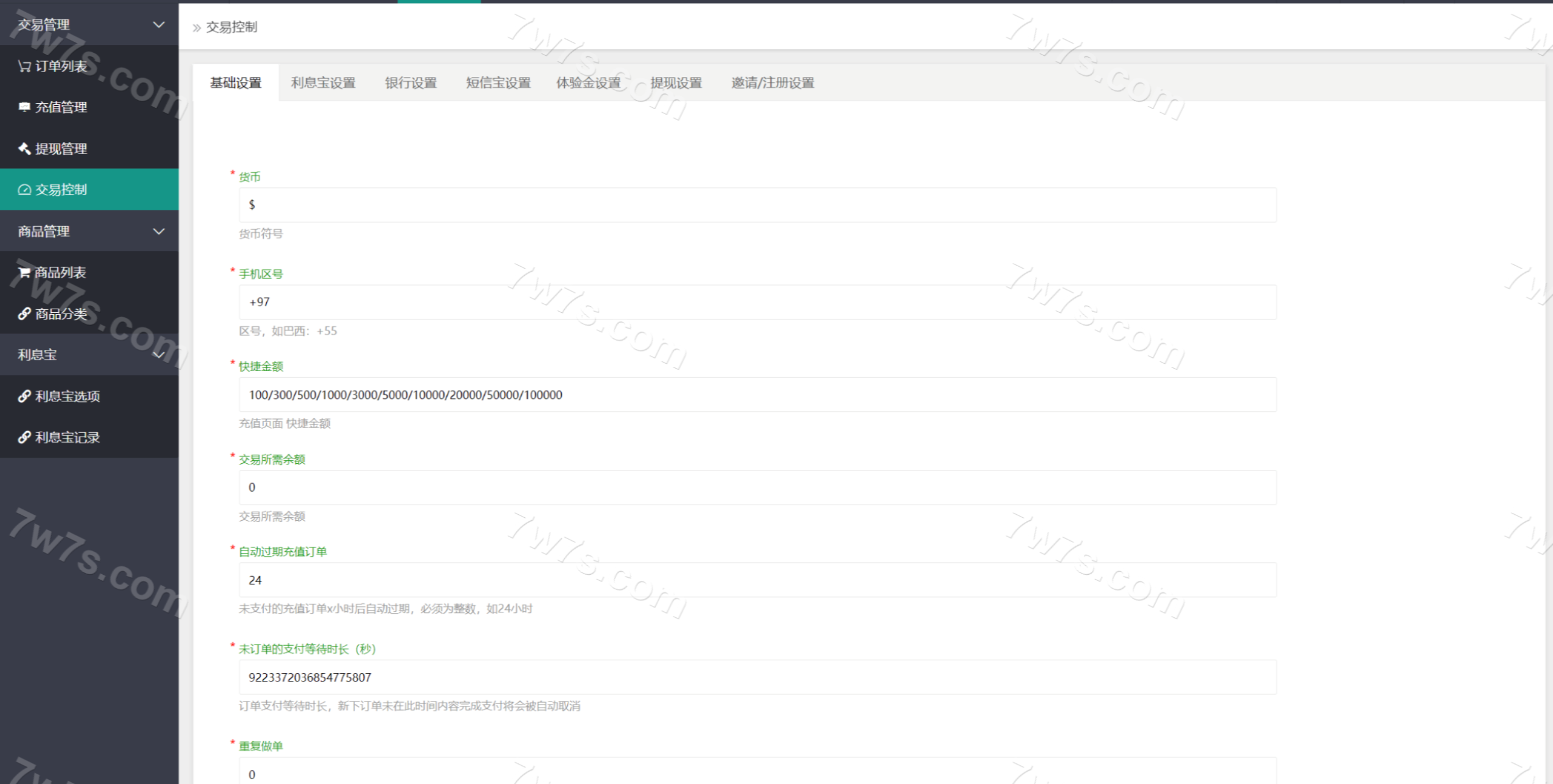The width and height of the screenshot is (1553, 784).
Task: Click the gauge icon beside 交易控制
Action: point(24,190)
